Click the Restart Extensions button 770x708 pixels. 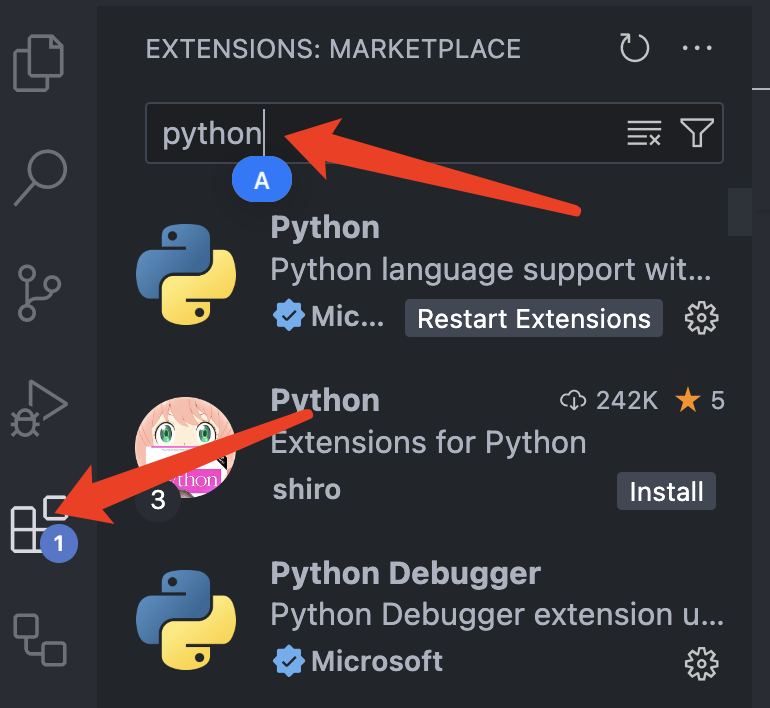pyautogui.click(x=533, y=319)
